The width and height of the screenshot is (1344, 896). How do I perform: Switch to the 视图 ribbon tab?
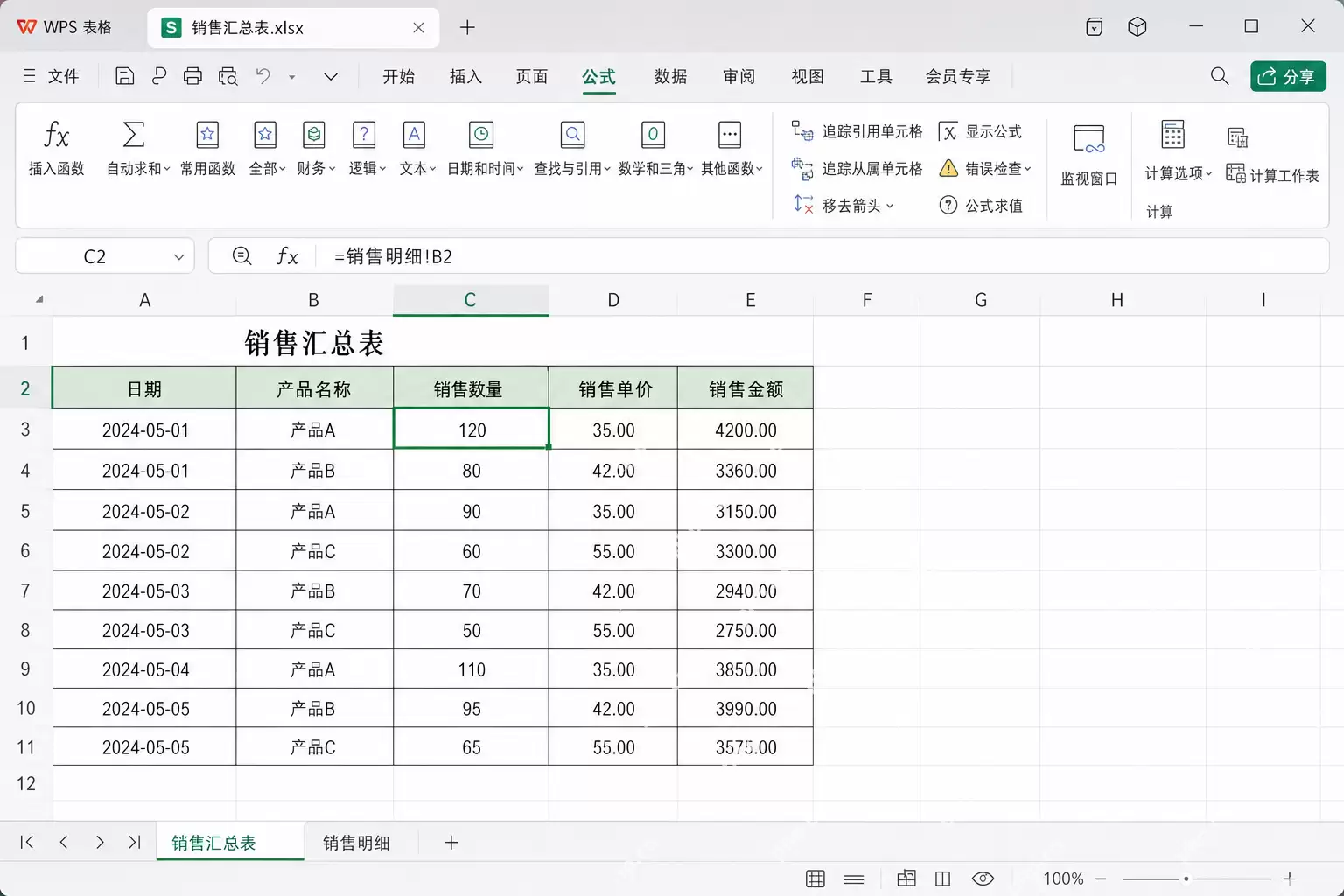(x=808, y=76)
